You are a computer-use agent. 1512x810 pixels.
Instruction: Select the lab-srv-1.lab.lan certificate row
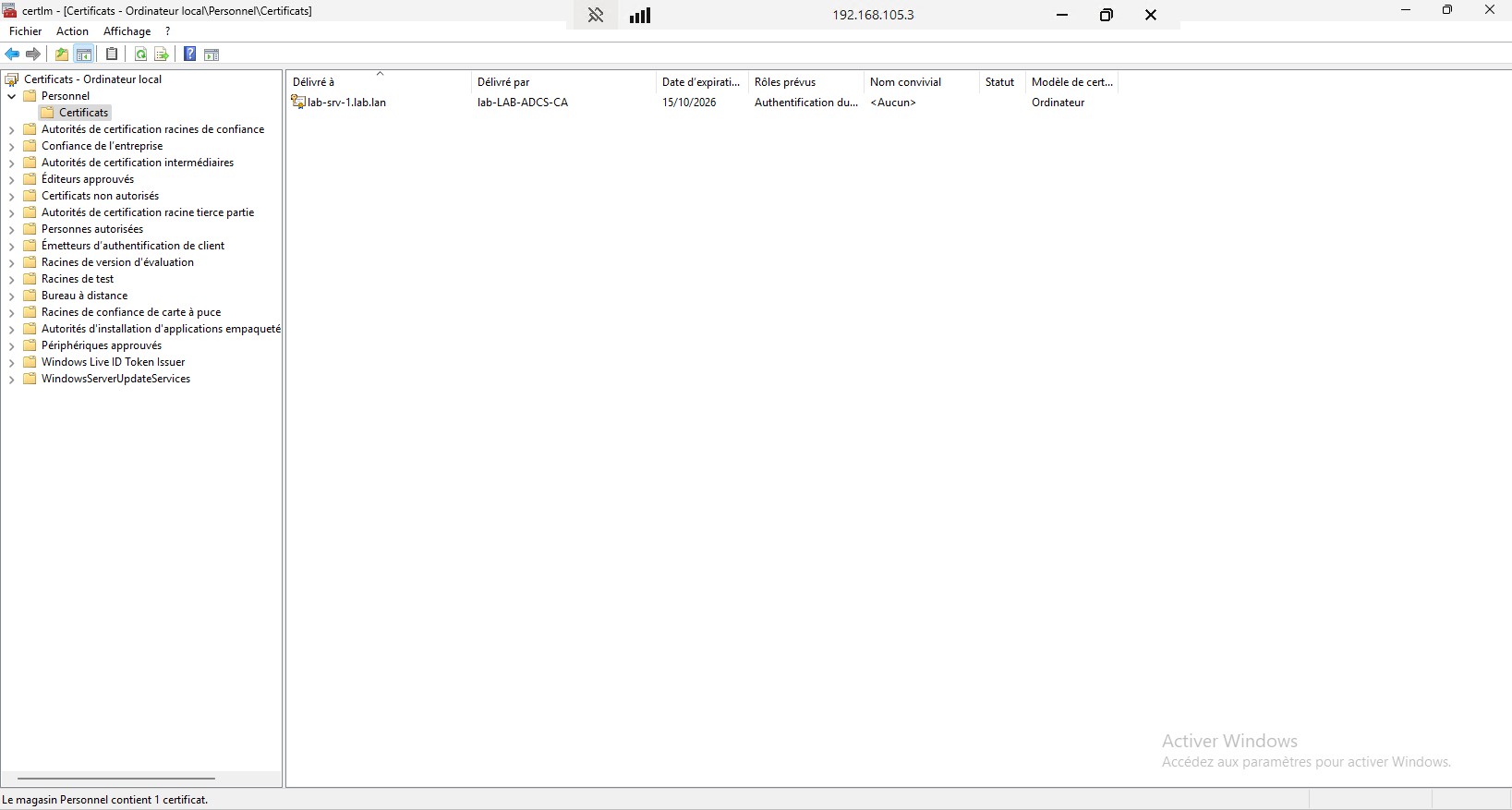(x=346, y=103)
